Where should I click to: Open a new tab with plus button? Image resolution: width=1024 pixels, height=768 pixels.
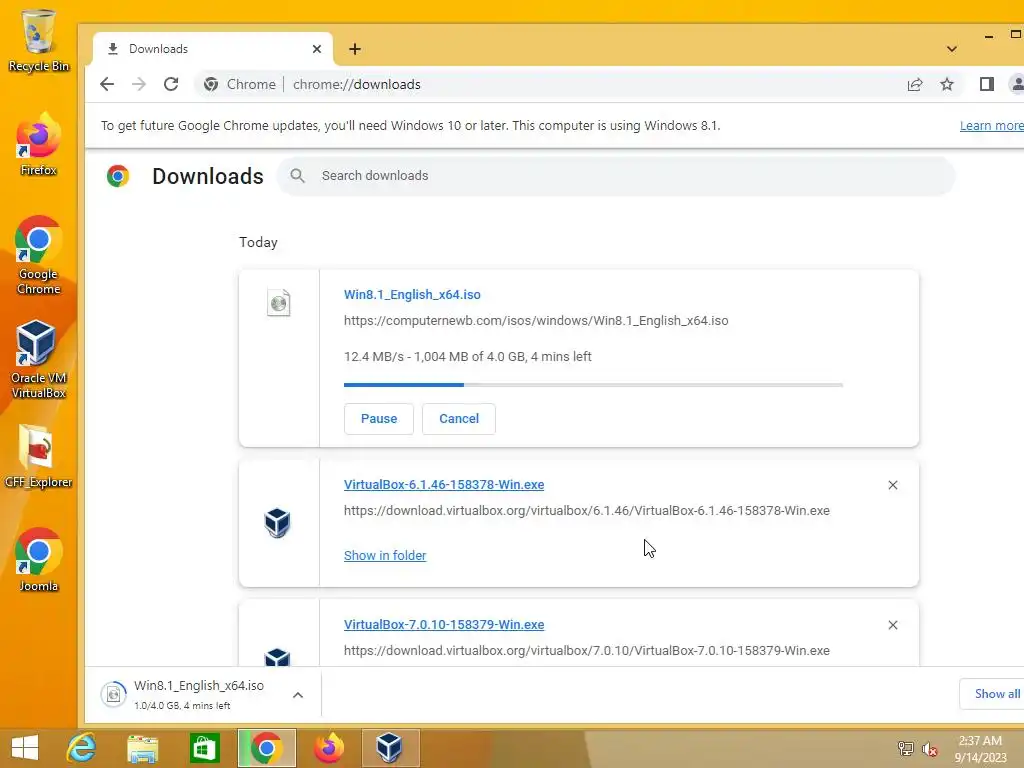point(355,49)
